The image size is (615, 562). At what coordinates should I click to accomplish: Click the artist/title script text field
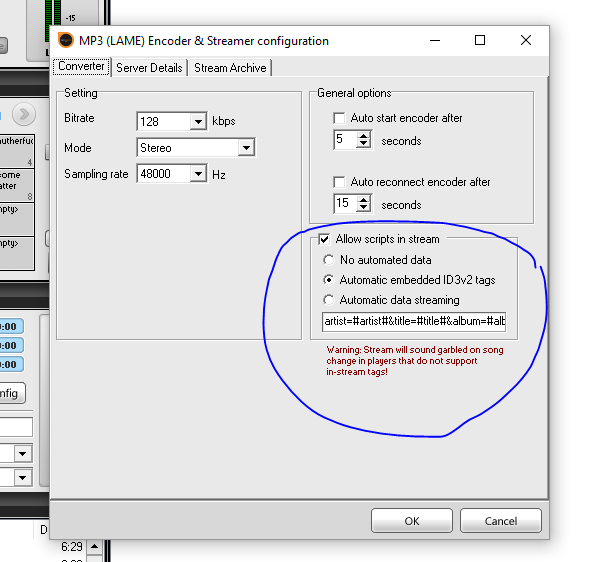414,322
